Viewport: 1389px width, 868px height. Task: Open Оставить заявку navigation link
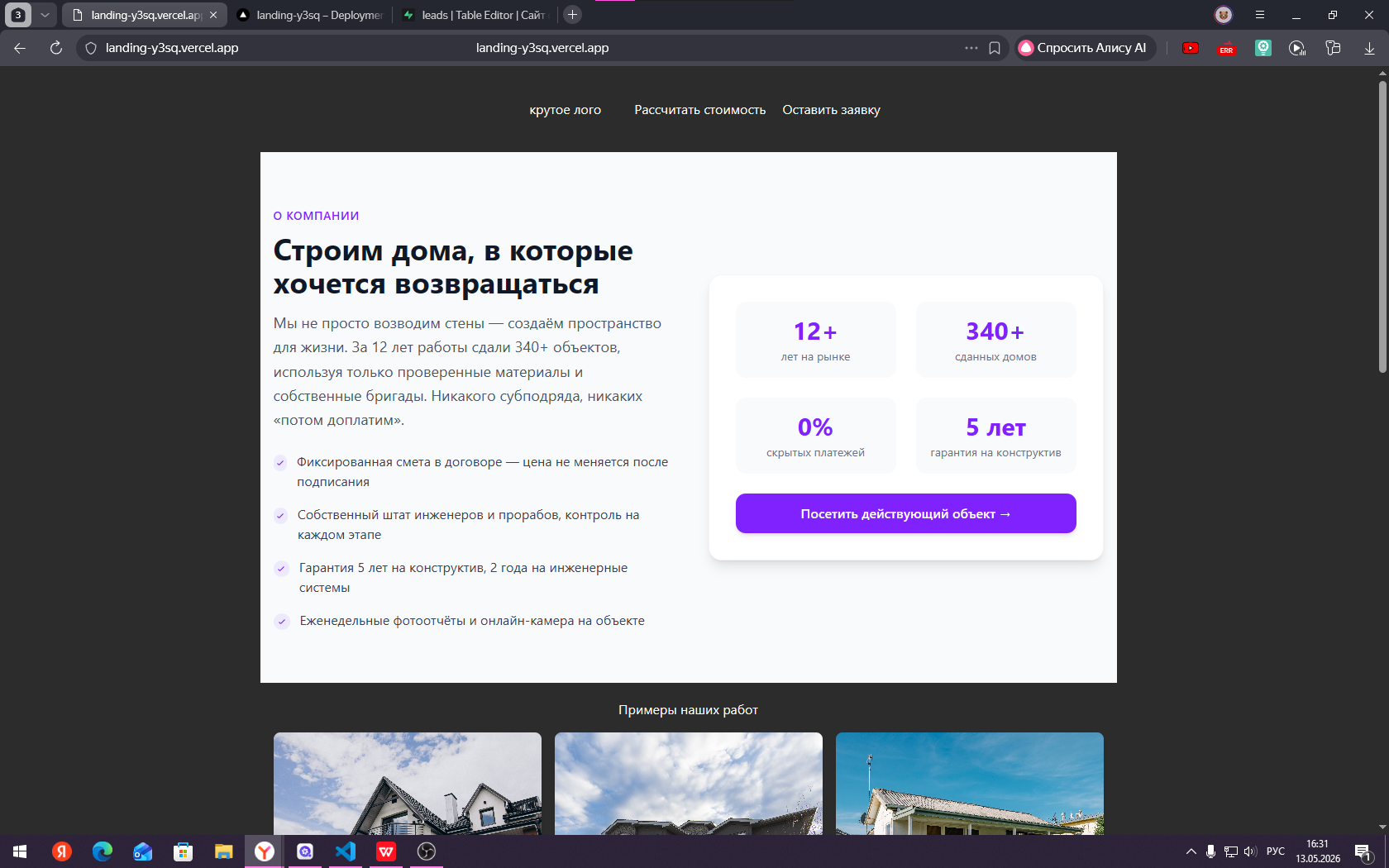832,110
